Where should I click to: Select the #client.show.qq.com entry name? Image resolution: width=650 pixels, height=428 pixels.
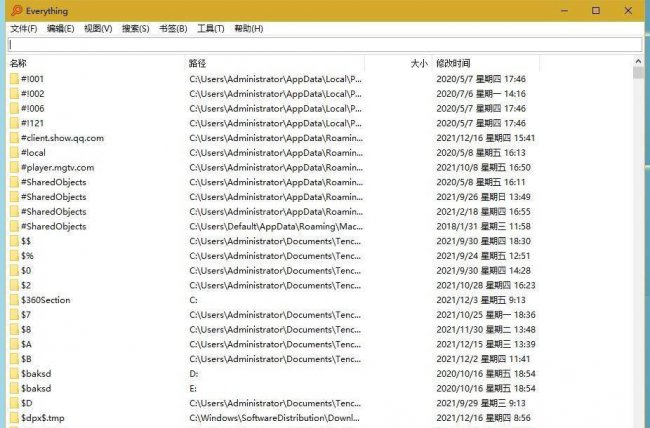pyautogui.click(x=62, y=138)
